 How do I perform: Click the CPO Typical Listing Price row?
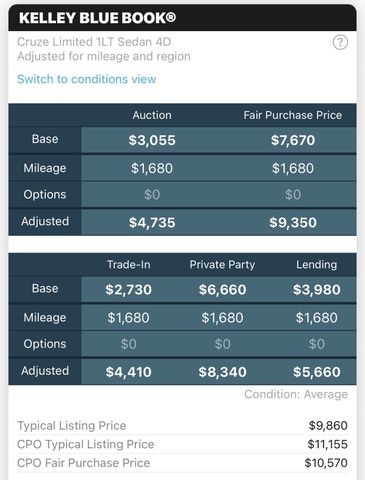[182, 444]
